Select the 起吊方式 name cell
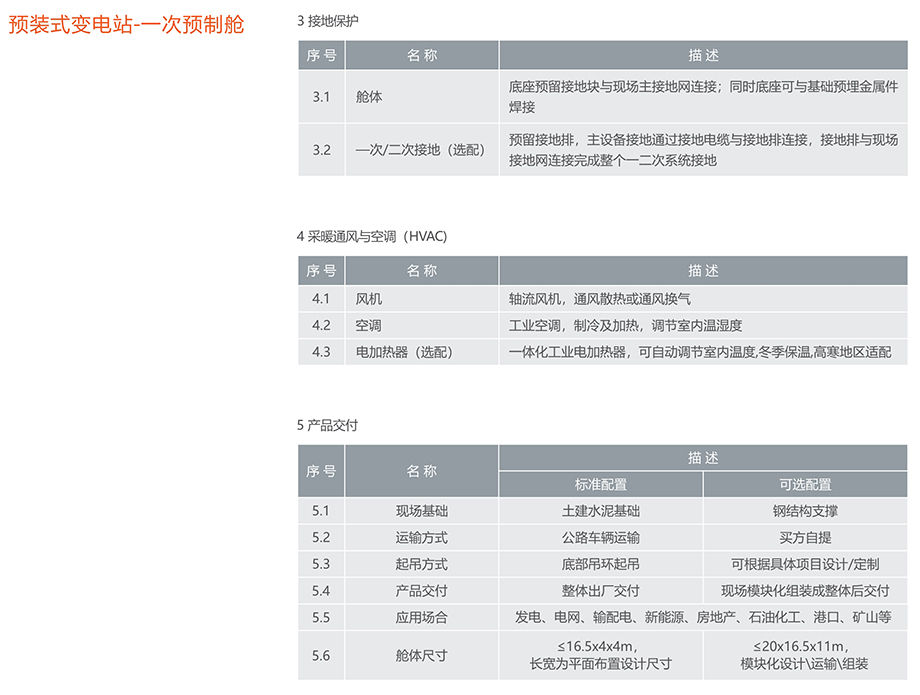Screen dimensions: 920x695 pos(421,564)
